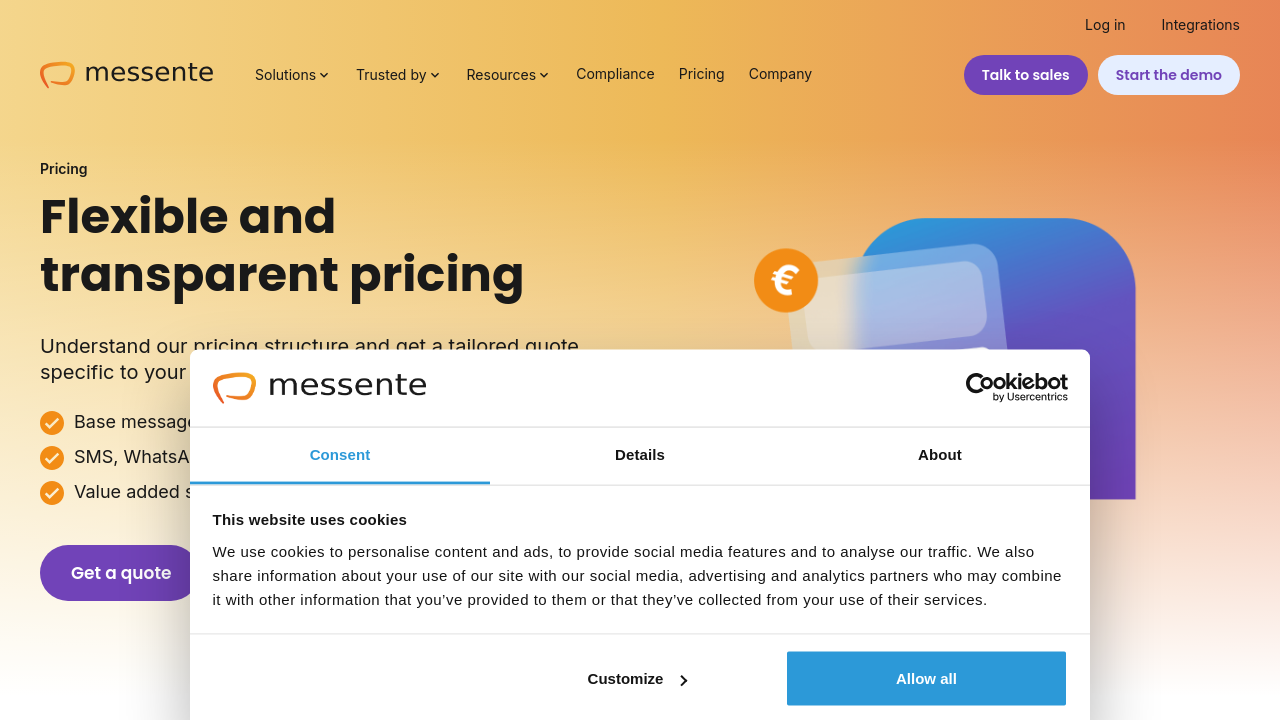Click the Cookiebot by Usercentrics logo
The height and width of the screenshot is (720, 1280).
tap(1016, 387)
